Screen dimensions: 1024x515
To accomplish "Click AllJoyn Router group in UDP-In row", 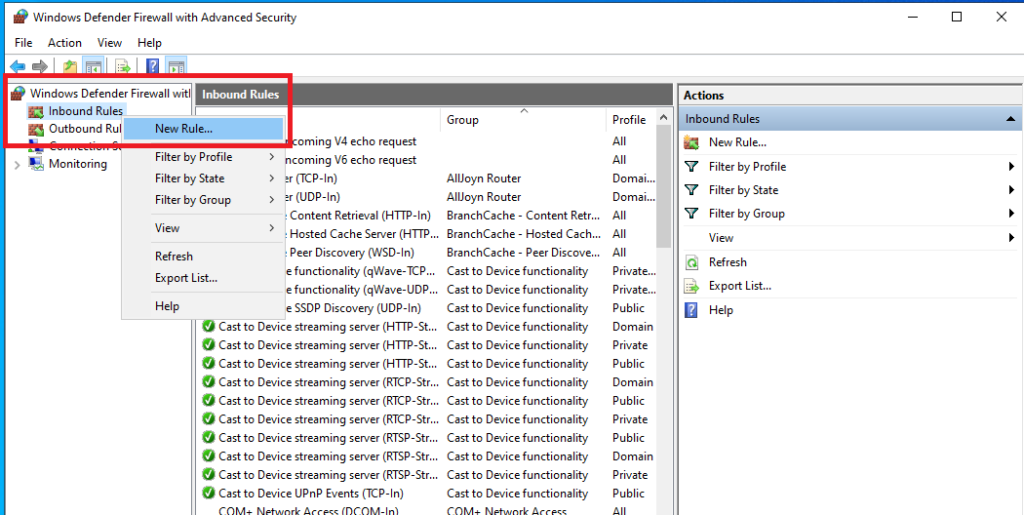I will tap(484, 196).
